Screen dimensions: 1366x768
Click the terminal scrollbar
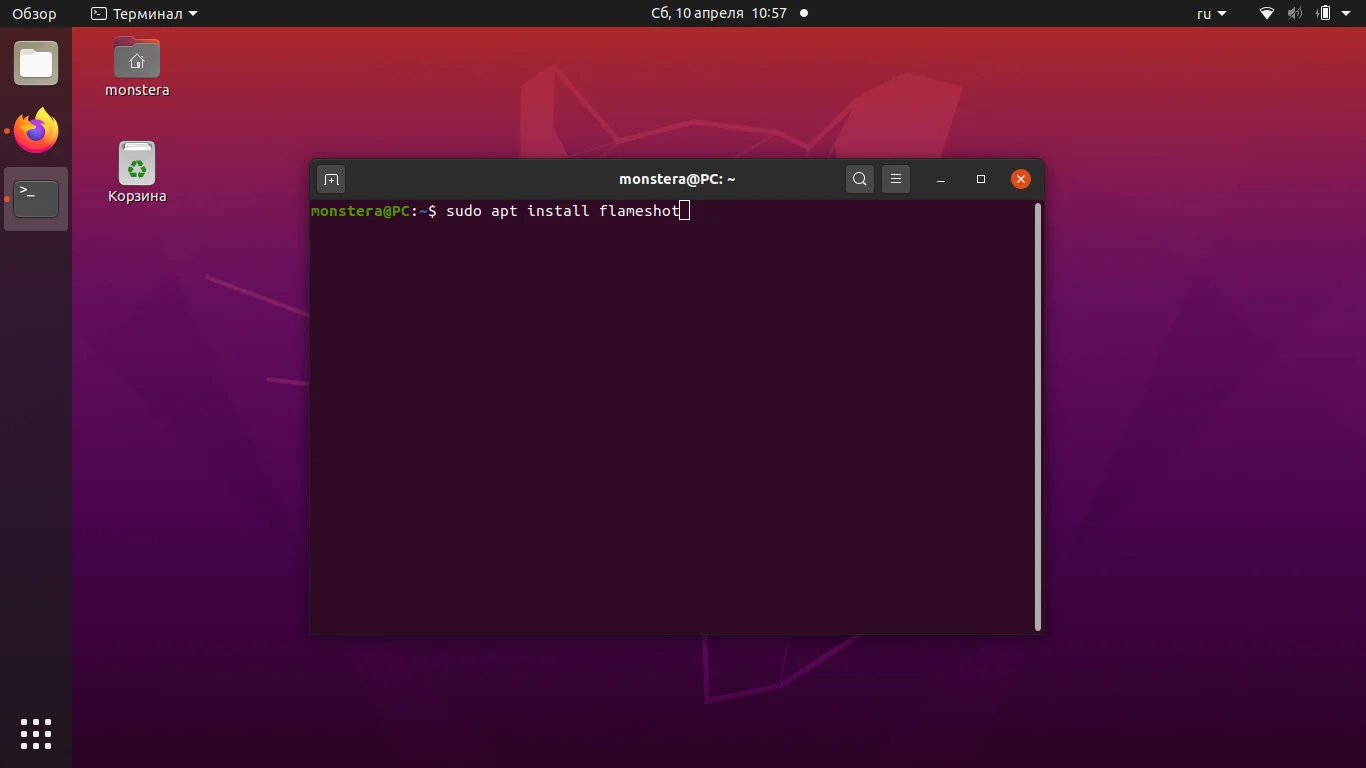(x=1037, y=415)
